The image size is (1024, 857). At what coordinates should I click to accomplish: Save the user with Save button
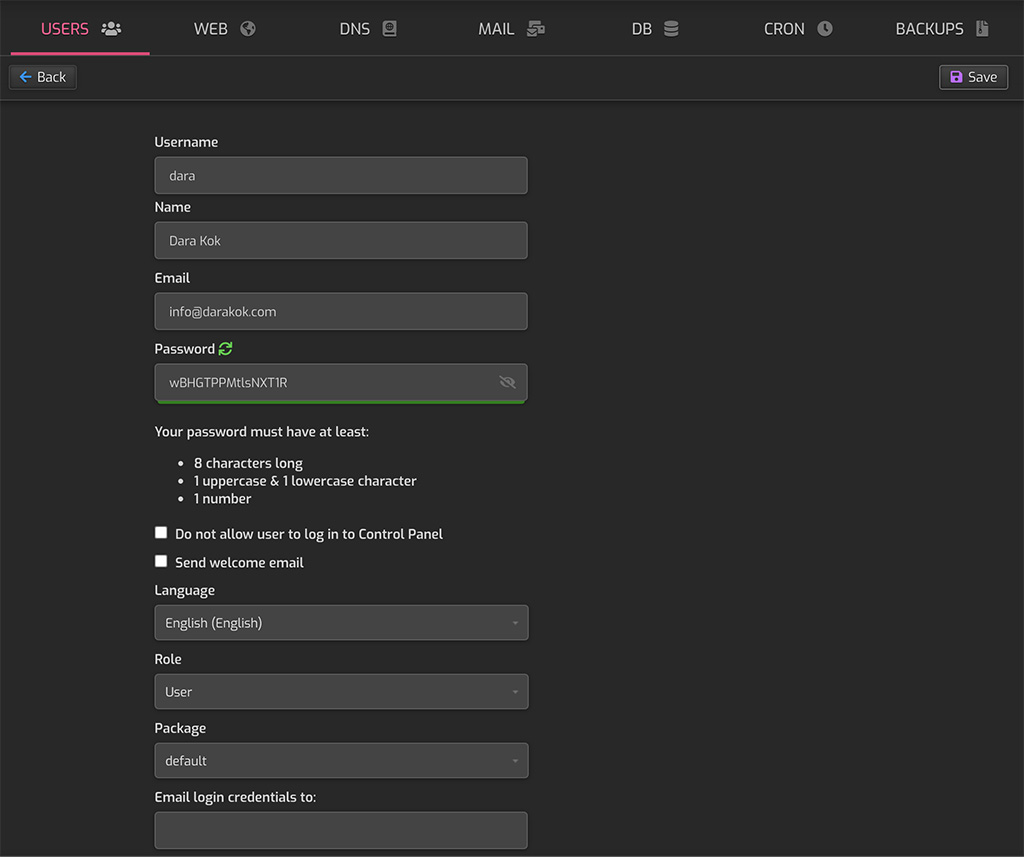(x=973, y=77)
